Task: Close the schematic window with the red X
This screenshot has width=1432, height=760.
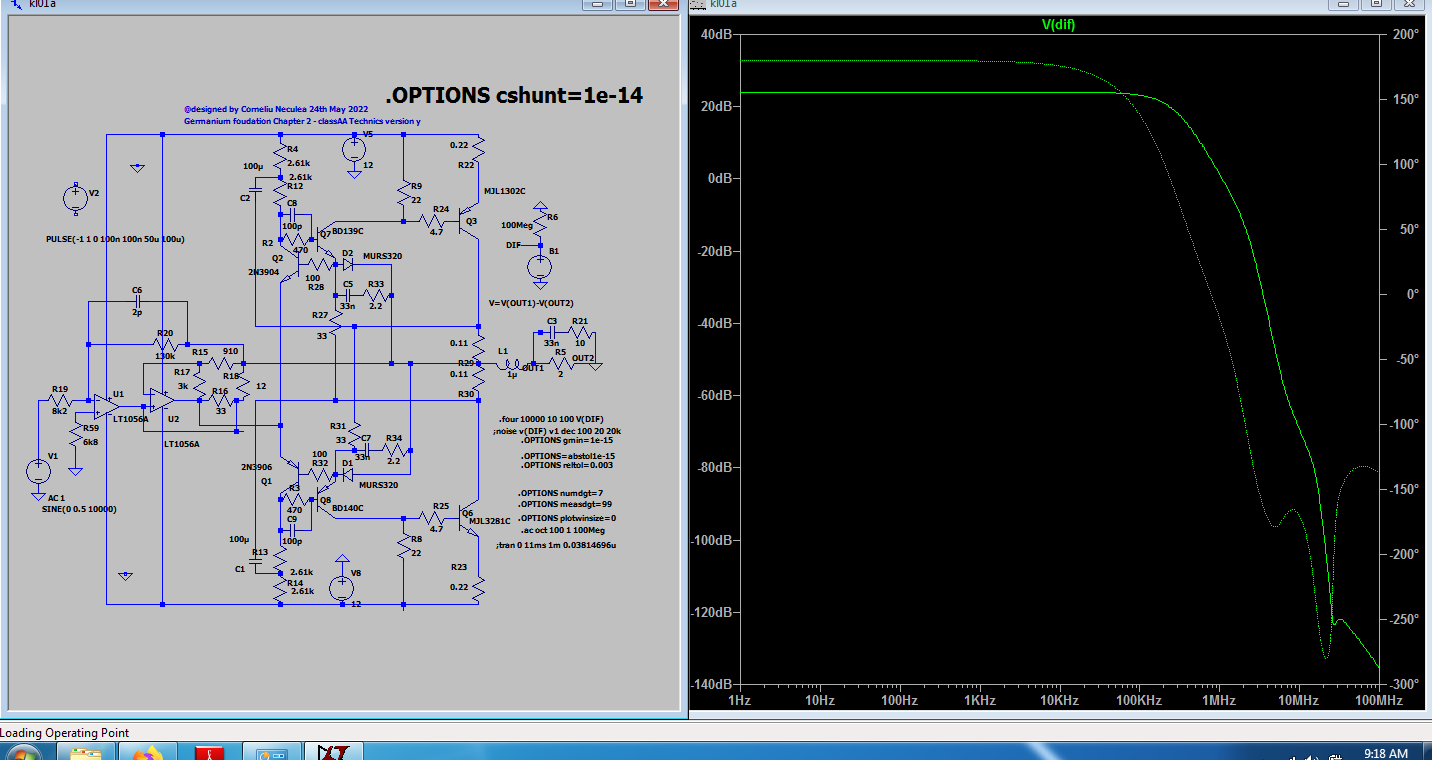Action: tap(663, 4)
